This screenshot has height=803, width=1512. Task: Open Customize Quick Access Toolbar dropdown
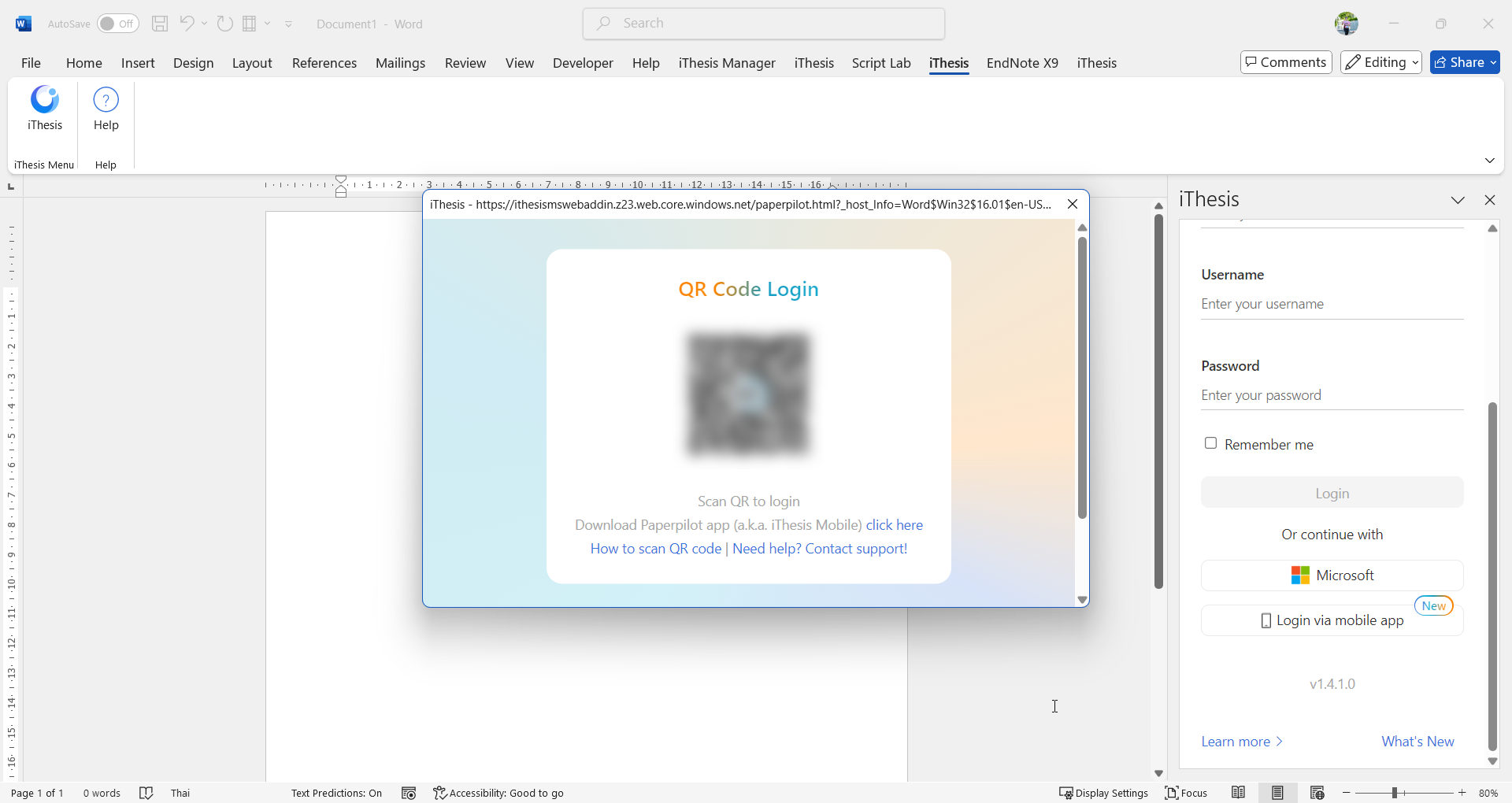click(x=289, y=24)
